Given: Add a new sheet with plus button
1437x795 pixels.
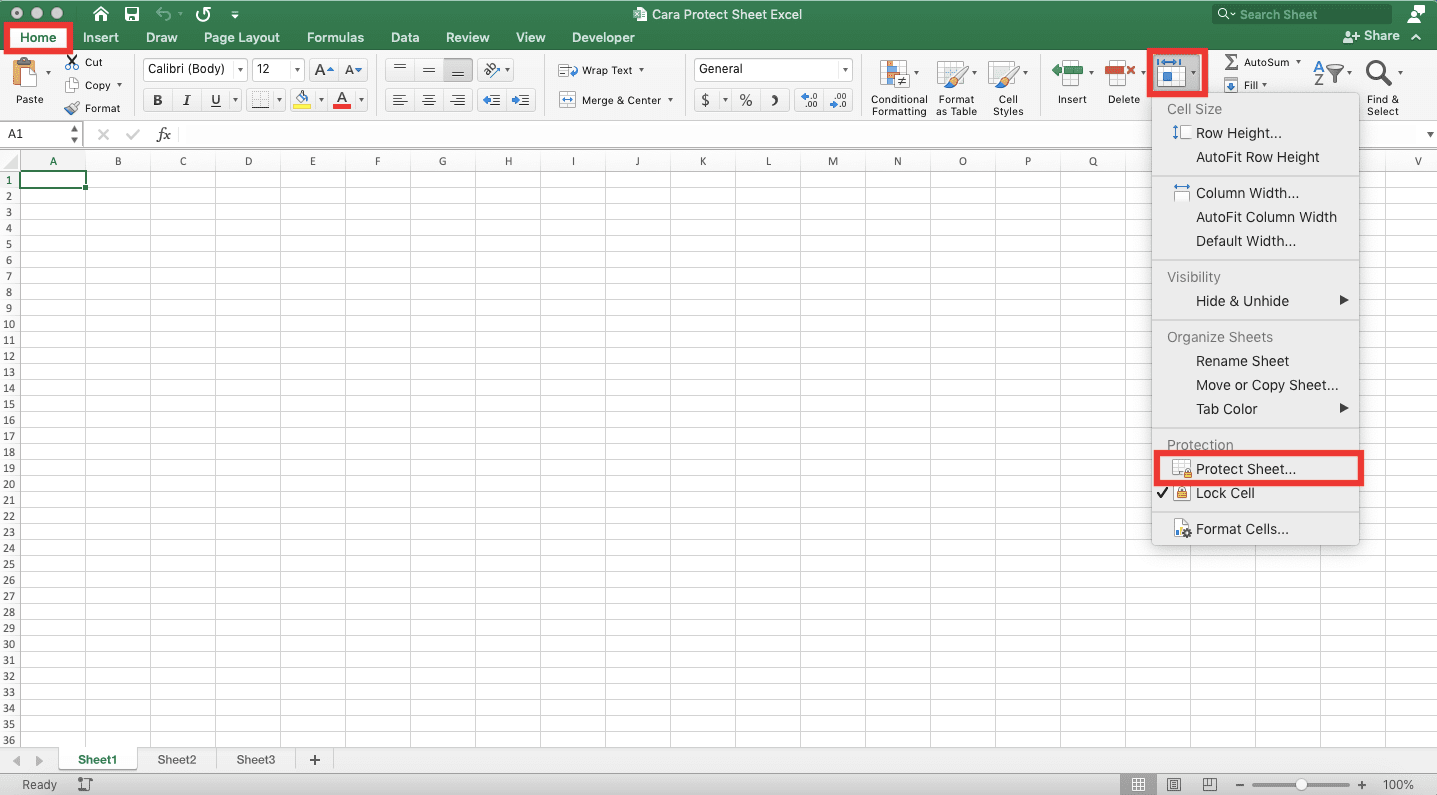Looking at the screenshot, I should point(315,760).
